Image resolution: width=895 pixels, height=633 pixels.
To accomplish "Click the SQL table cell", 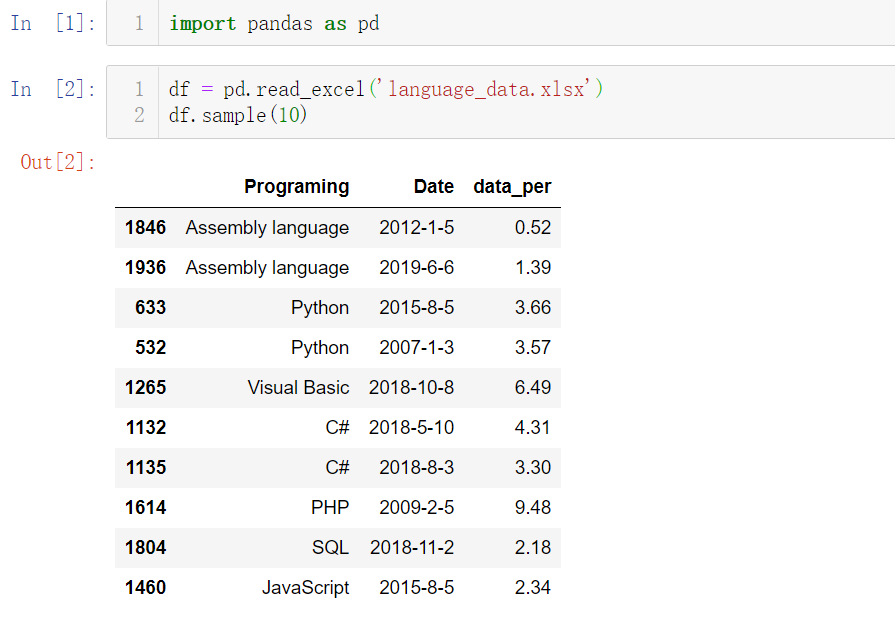I will tap(330, 548).
